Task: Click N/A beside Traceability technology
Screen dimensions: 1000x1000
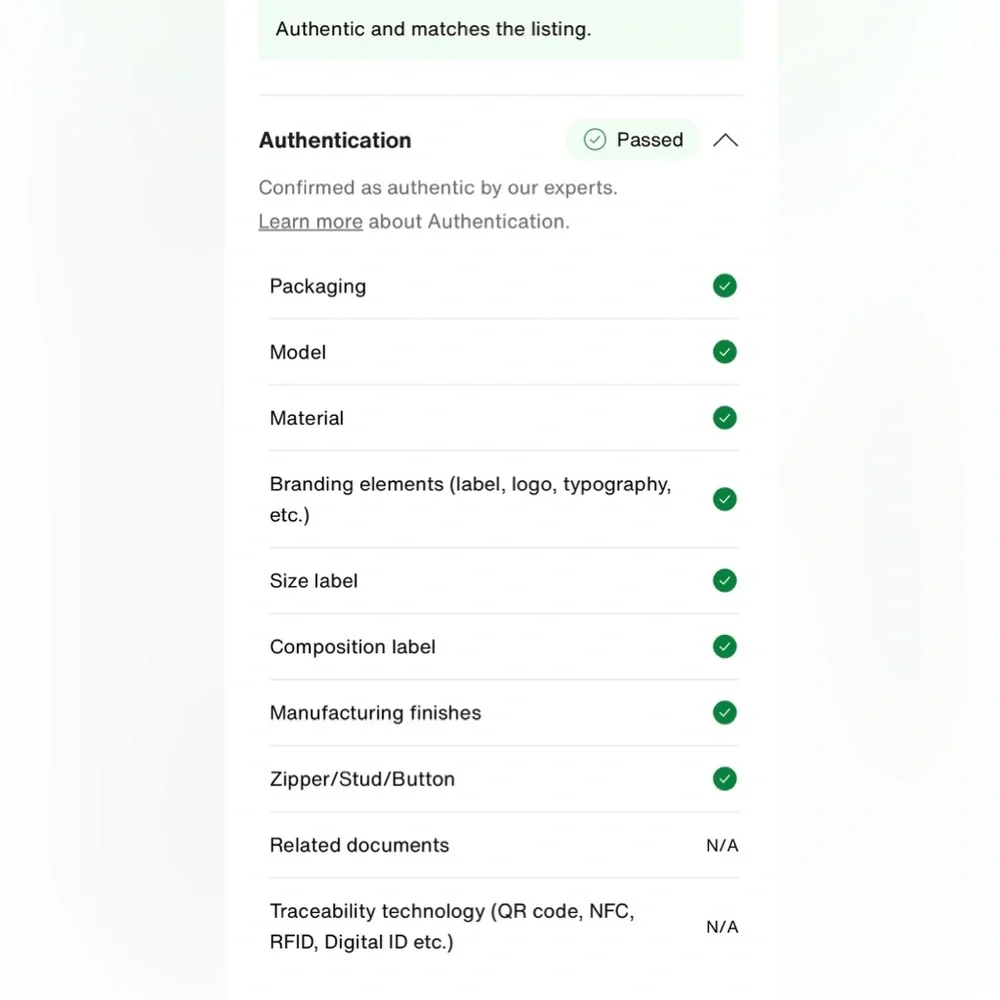Action: pyautogui.click(x=722, y=927)
